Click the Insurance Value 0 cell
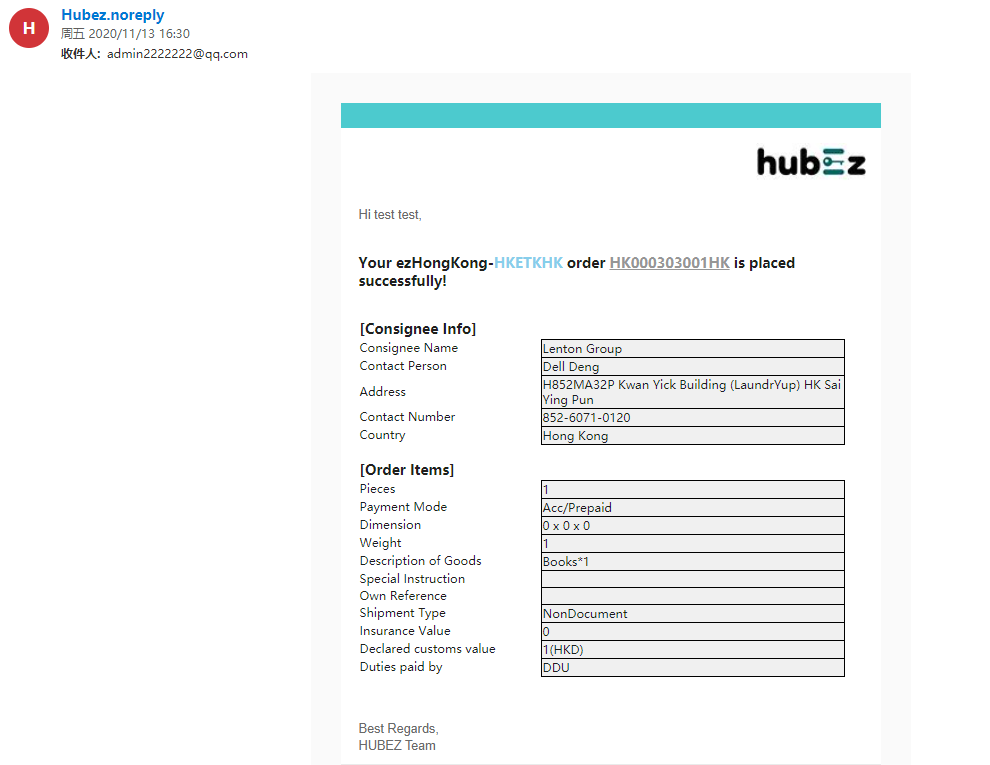The width and height of the screenshot is (990, 765). point(693,632)
